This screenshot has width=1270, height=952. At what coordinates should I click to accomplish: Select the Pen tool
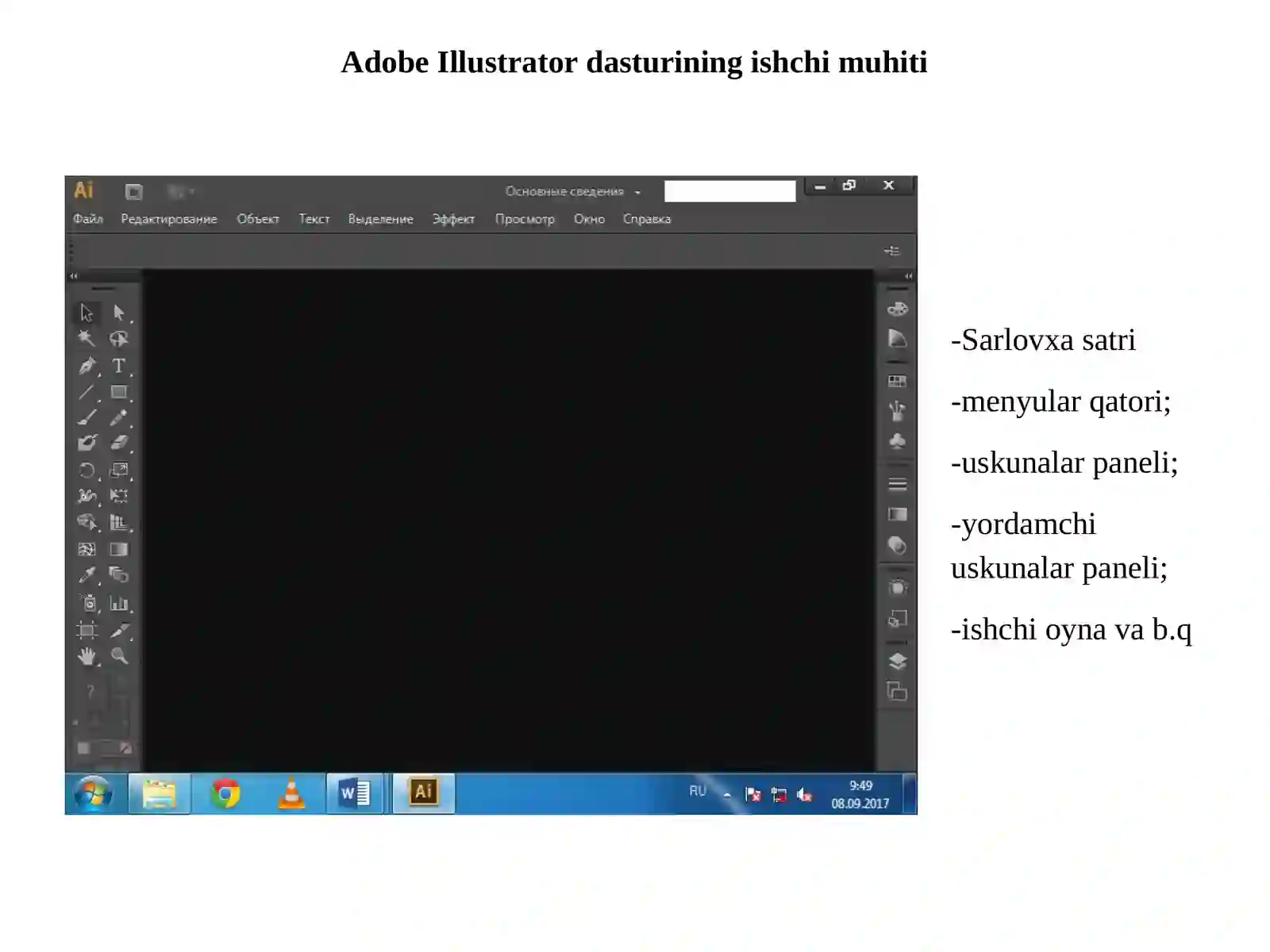[87, 366]
